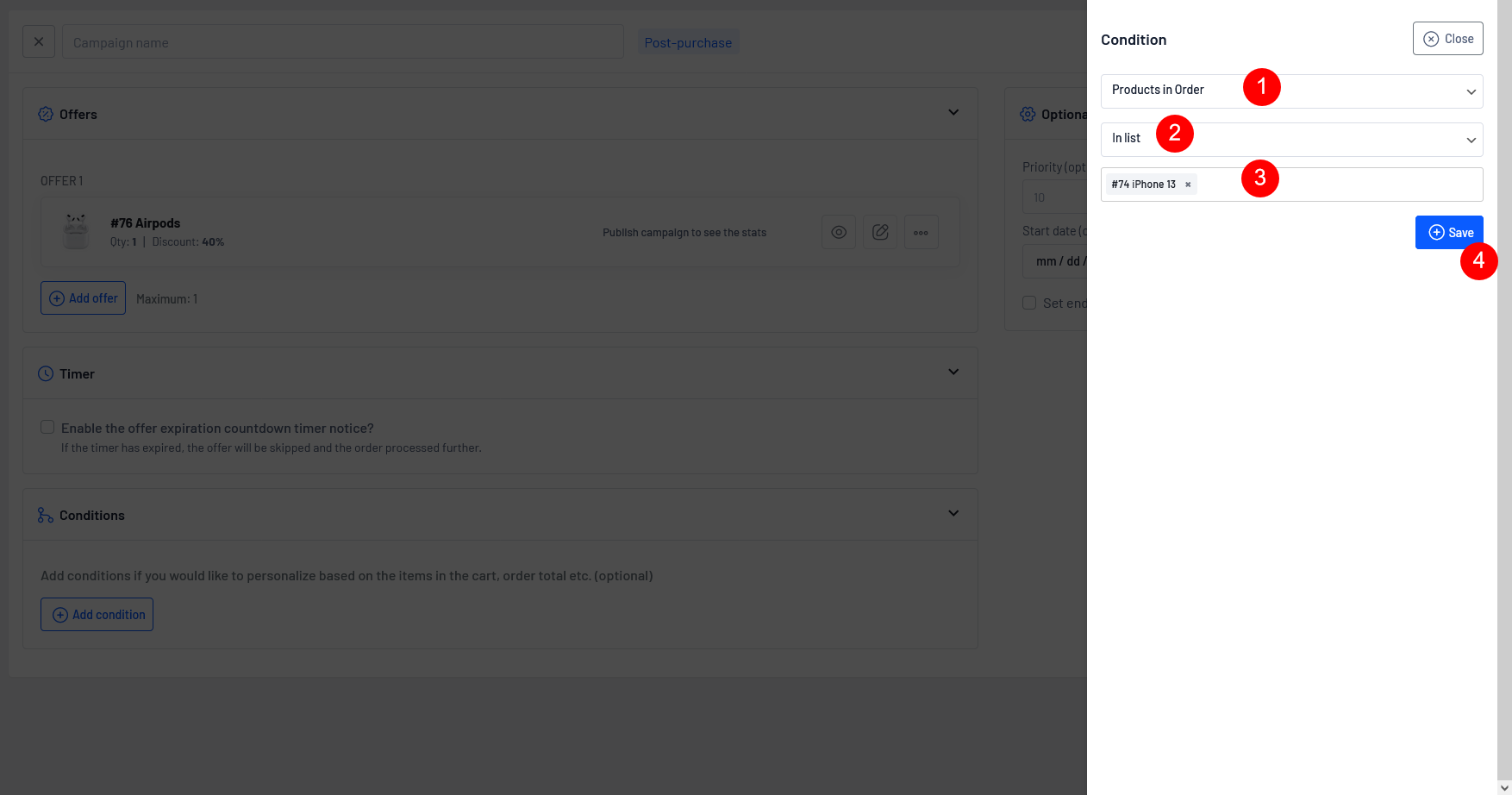
Task: Collapse the Conditions section chevron
Action: (x=953, y=513)
